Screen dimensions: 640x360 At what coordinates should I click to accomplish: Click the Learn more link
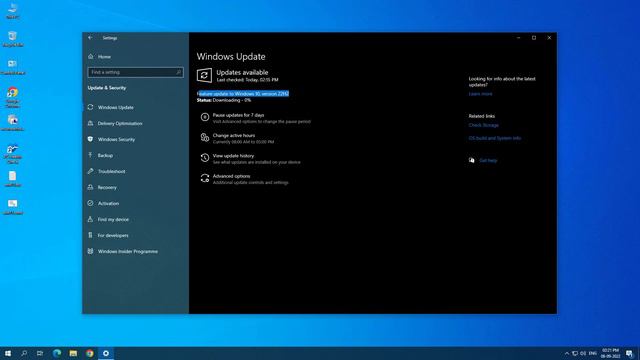tap(480, 94)
